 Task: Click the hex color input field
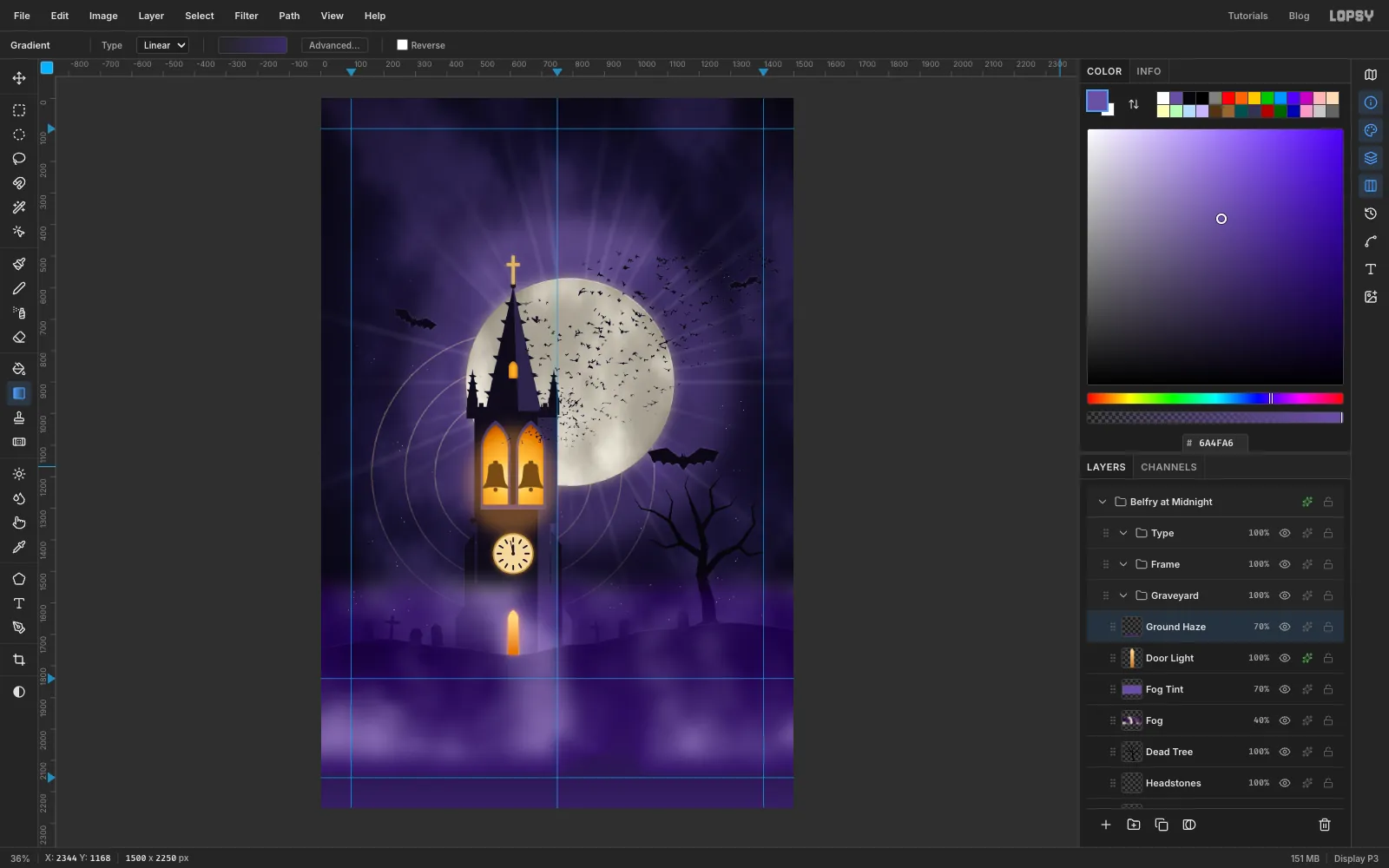(x=1215, y=443)
